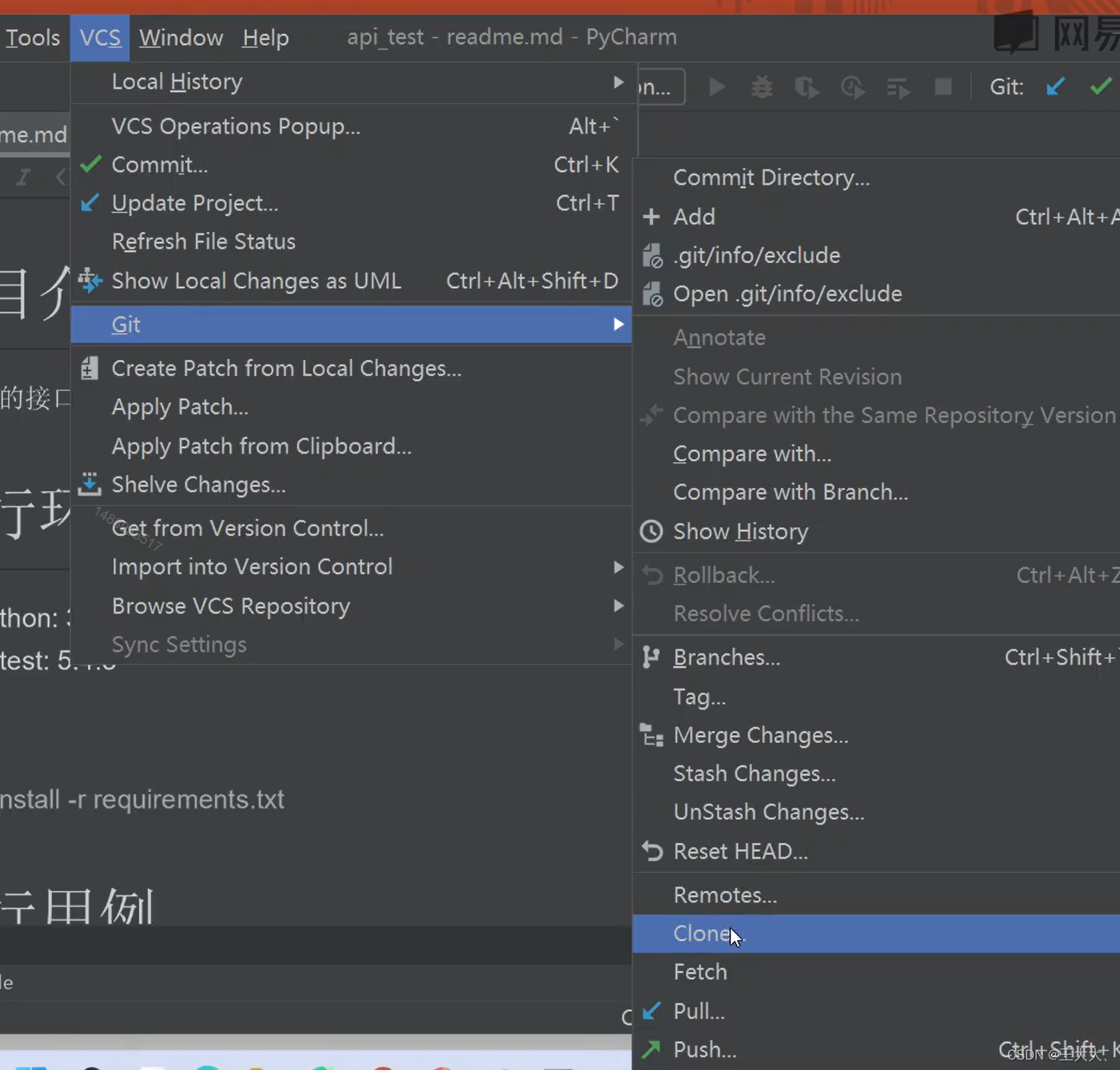1120x1070 pixels.
Task: Click the Concurrency diagram run icon
Action: 898,86
